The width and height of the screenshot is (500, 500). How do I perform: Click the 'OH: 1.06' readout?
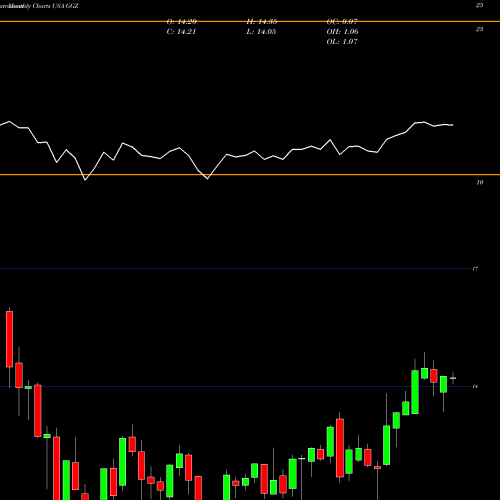pyautogui.click(x=342, y=32)
